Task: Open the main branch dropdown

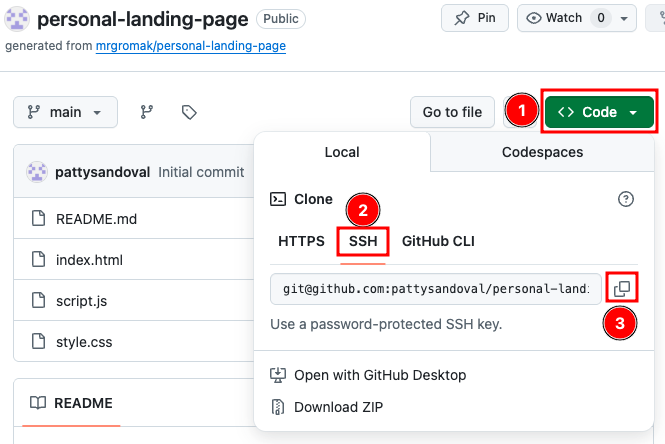Action: point(65,112)
